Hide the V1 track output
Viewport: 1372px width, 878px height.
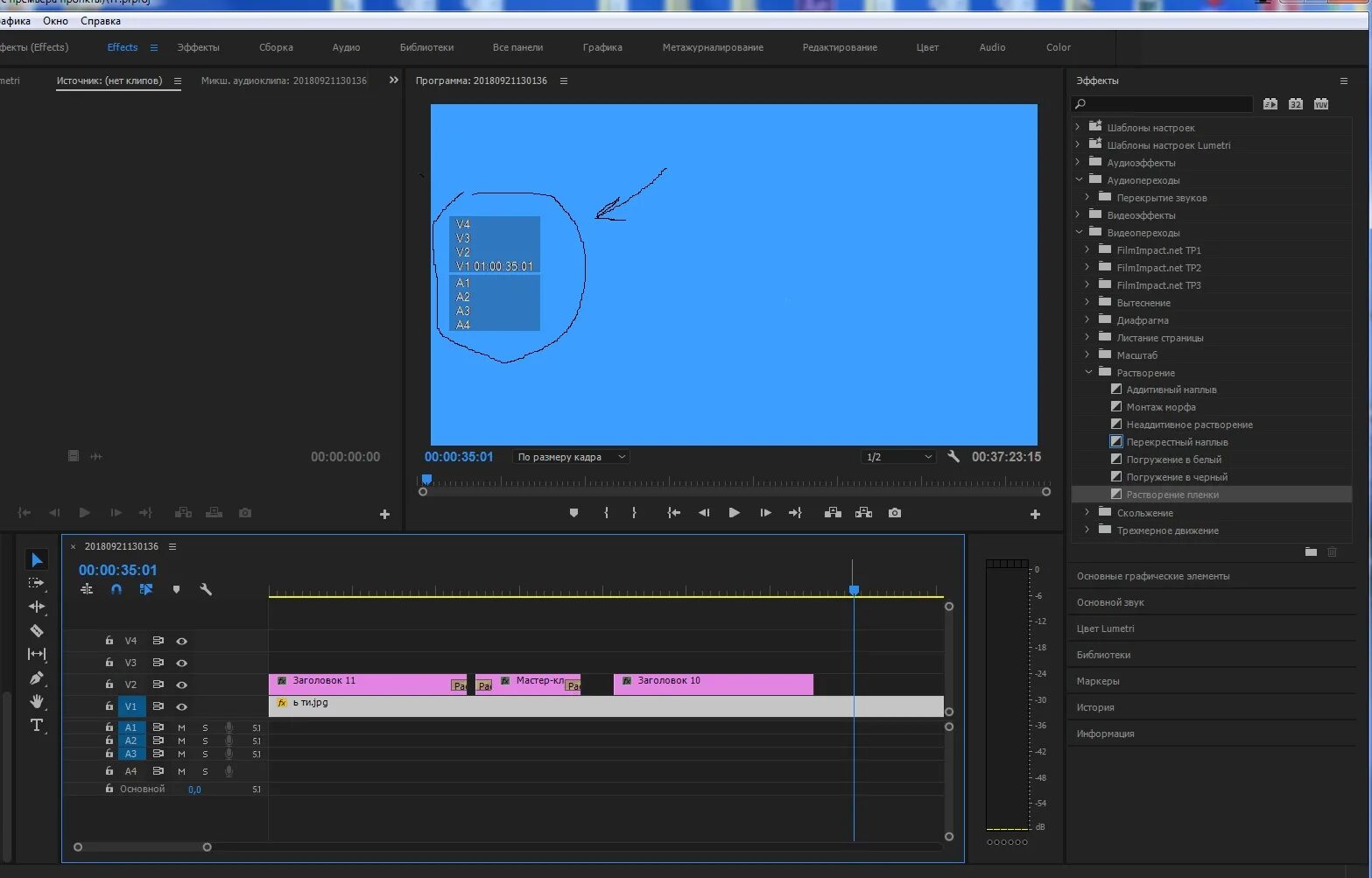click(182, 706)
